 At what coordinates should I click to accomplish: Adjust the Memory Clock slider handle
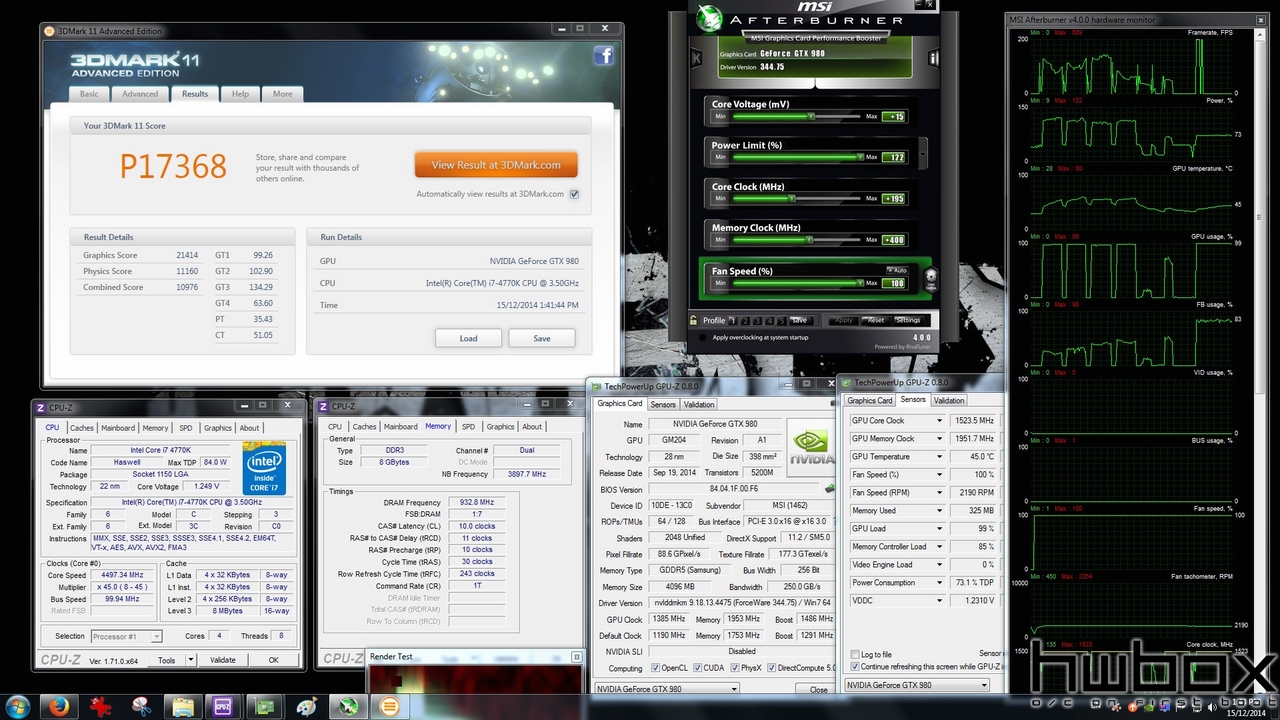(x=809, y=240)
